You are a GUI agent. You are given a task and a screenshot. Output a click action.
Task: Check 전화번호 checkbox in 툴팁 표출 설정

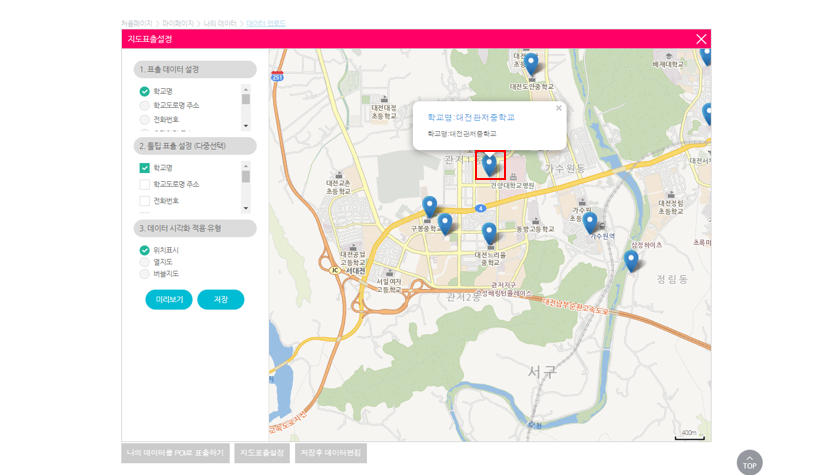144,201
